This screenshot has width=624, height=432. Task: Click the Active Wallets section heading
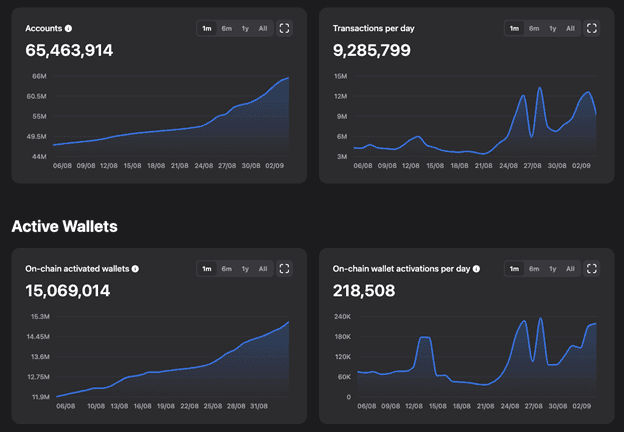[x=64, y=226]
